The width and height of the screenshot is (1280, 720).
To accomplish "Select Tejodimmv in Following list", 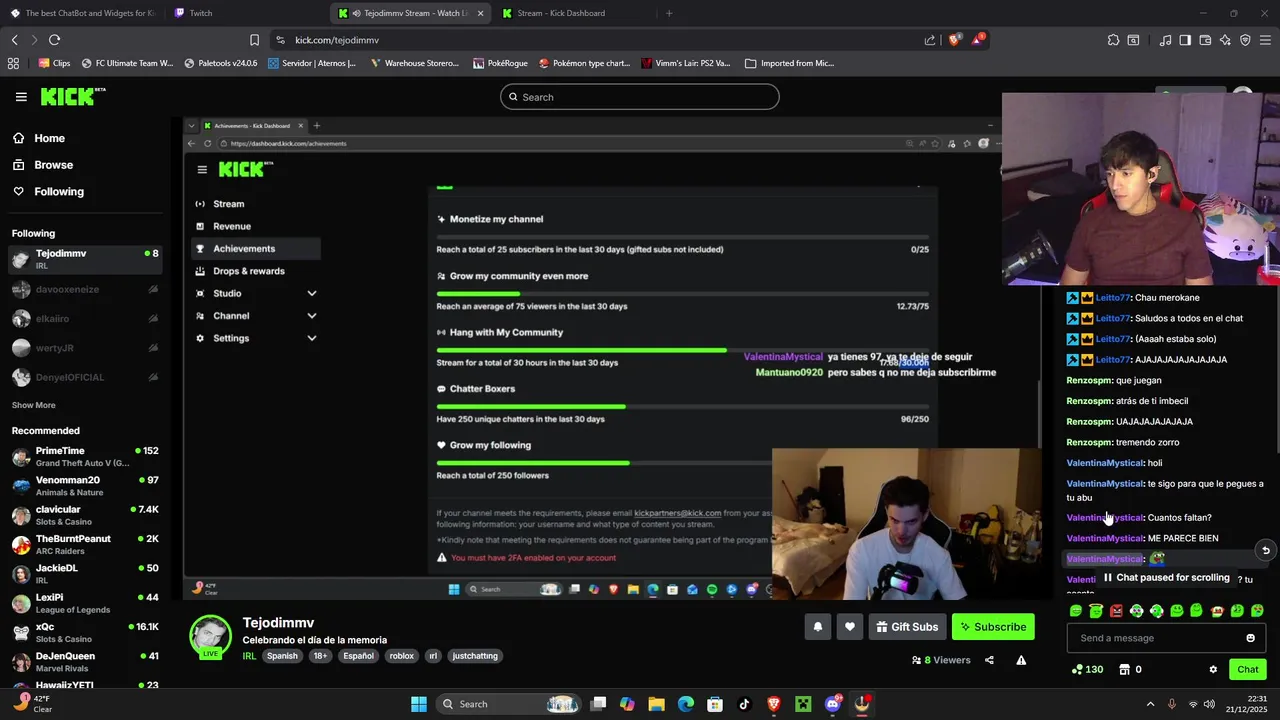I will tap(84, 259).
